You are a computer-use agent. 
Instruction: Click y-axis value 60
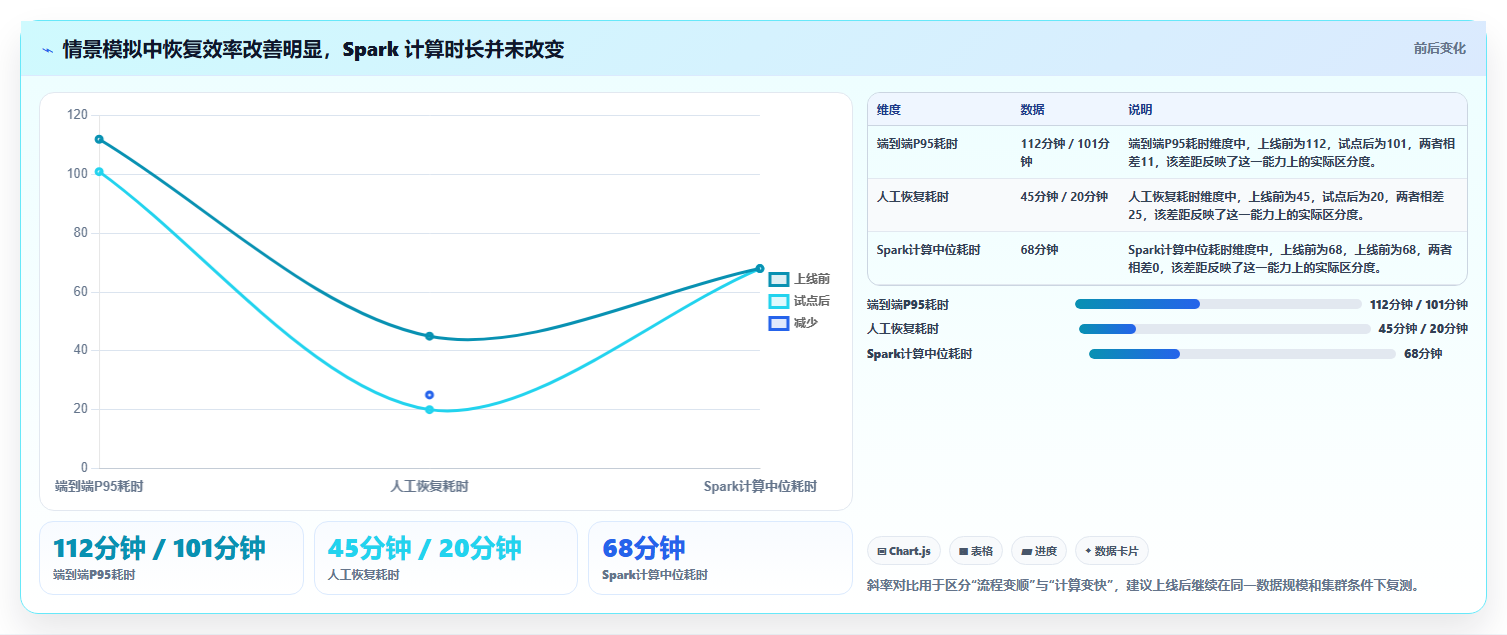click(x=81, y=292)
